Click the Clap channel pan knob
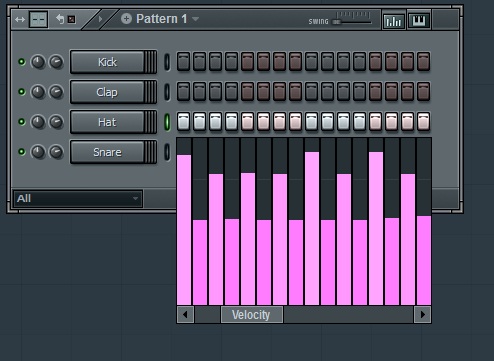This screenshot has width=494, height=361. click(x=38, y=92)
